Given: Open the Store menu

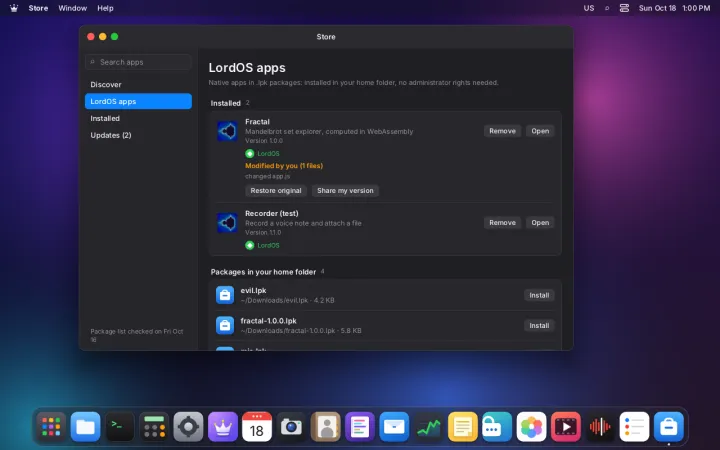Looking at the screenshot, I should [x=38, y=8].
